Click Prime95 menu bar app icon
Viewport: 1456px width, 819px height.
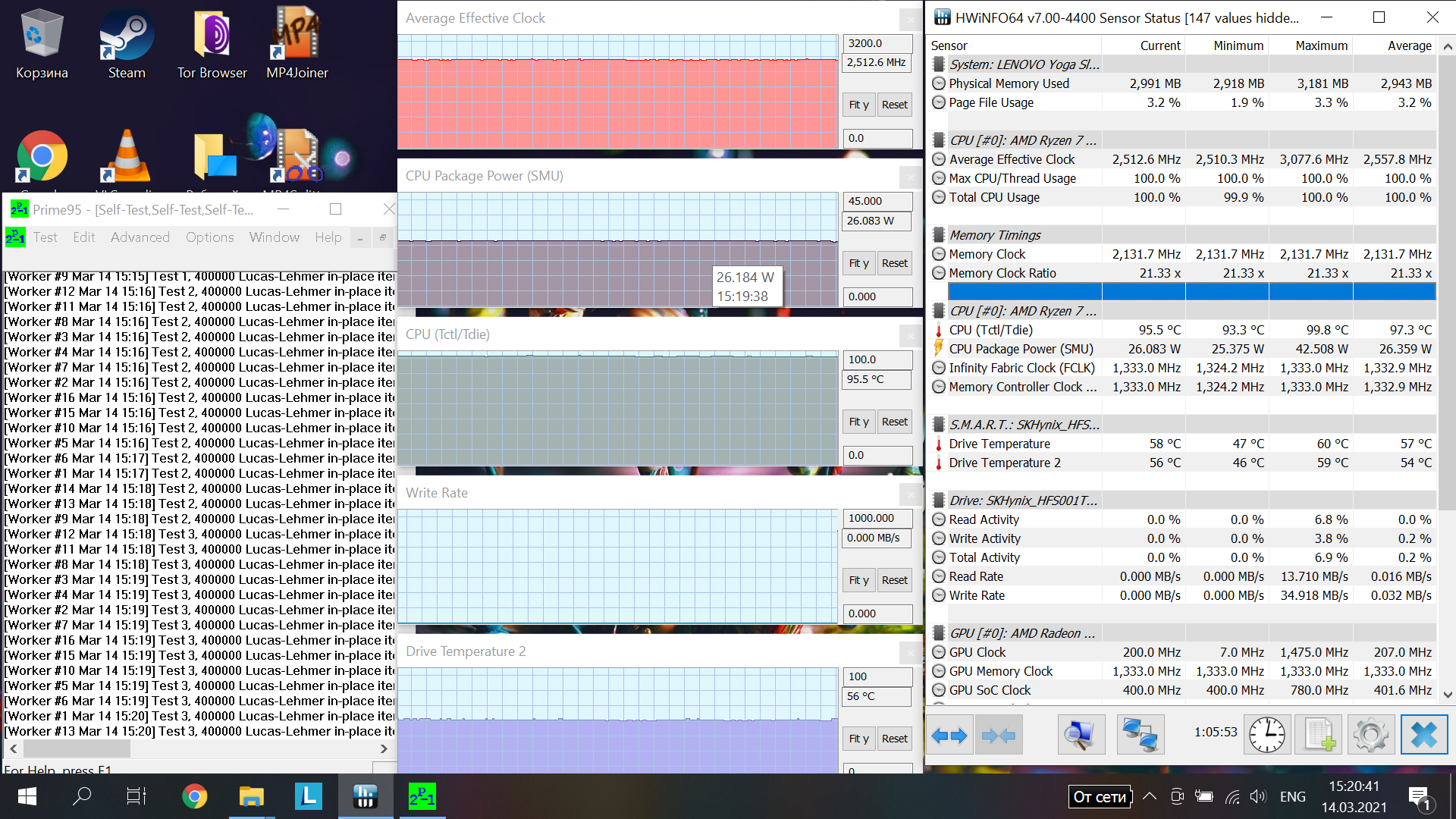15,237
